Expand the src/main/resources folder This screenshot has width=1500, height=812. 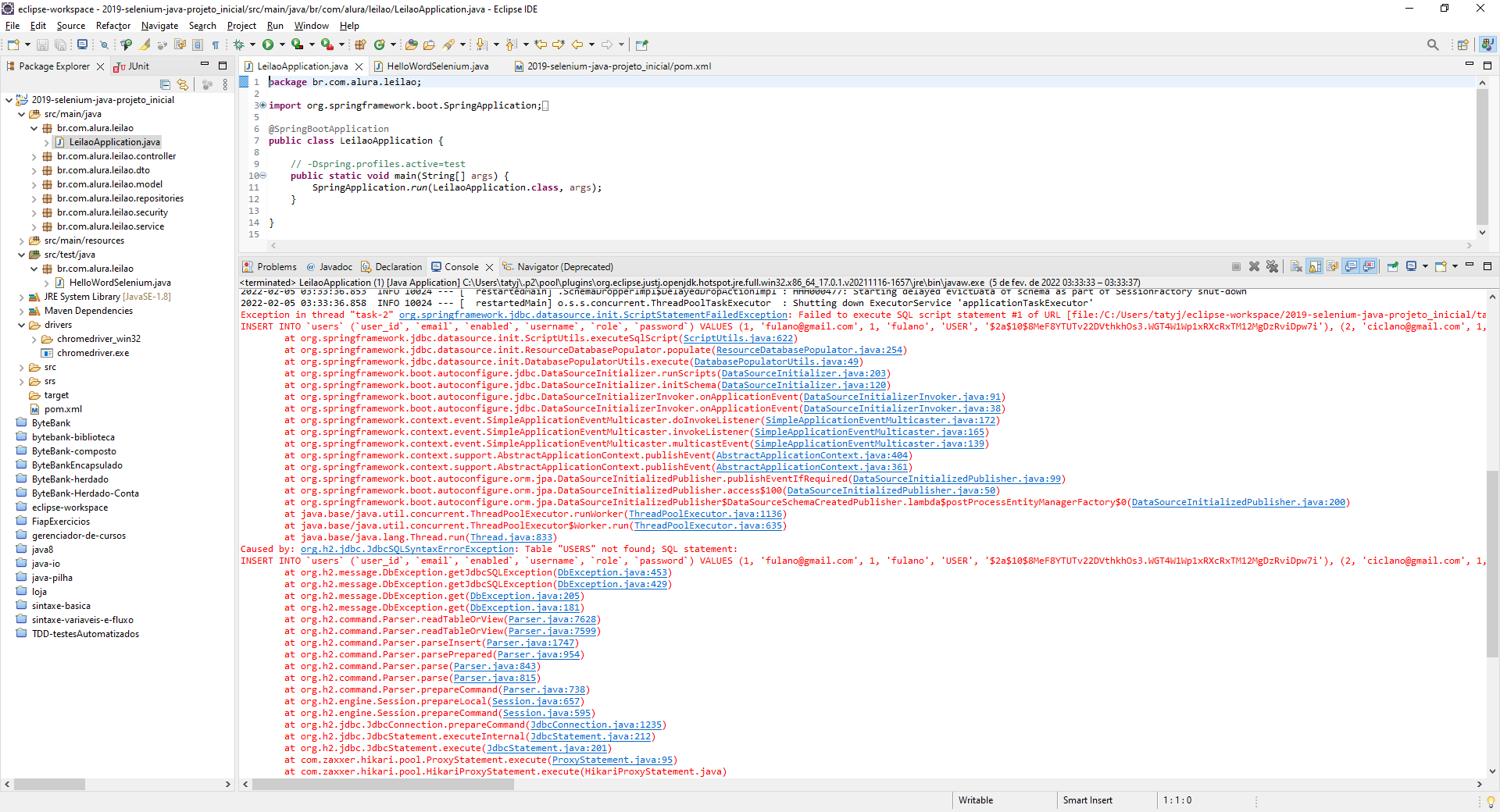click(x=21, y=240)
